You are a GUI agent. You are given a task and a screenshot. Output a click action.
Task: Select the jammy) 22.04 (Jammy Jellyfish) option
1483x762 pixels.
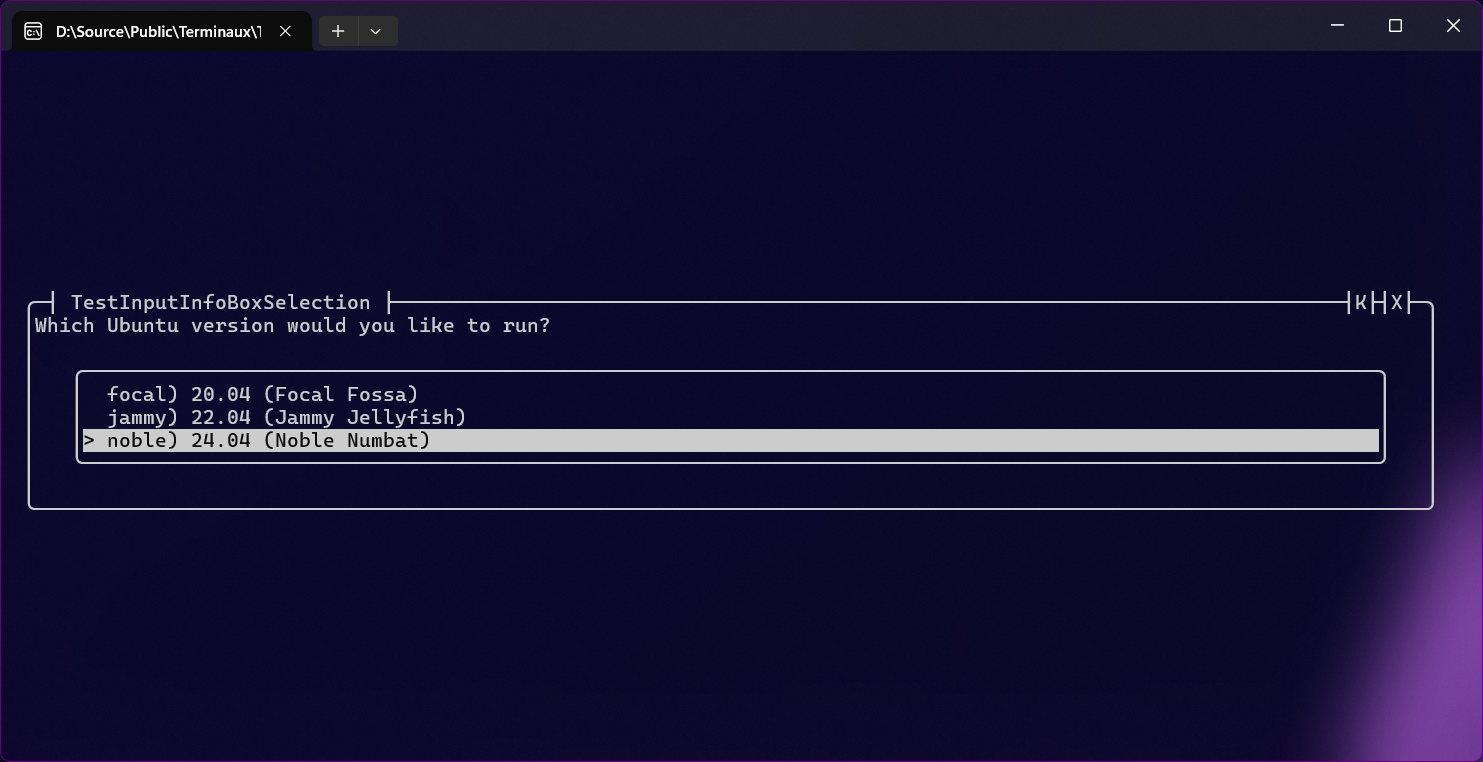pyautogui.click(x=731, y=417)
